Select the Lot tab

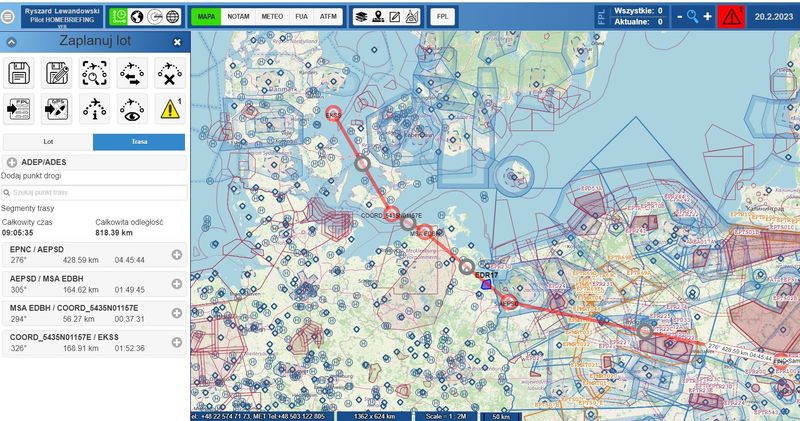pyautogui.click(x=48, y=142)
